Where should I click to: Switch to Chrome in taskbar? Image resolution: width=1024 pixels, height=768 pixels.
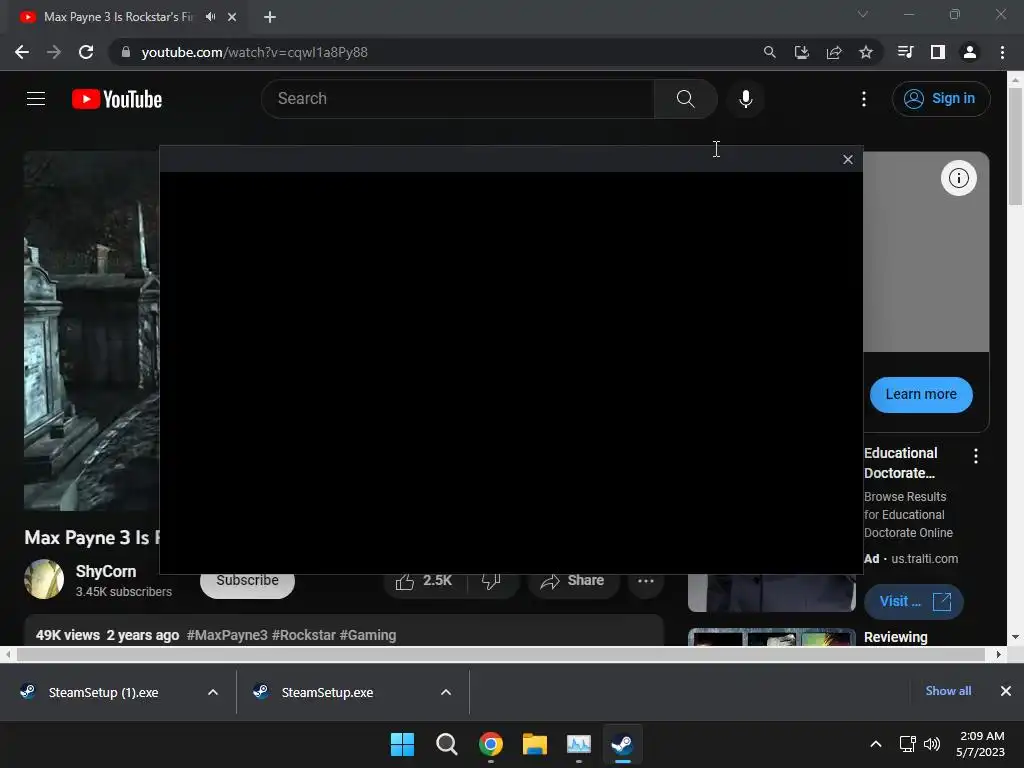pos(490,744)
